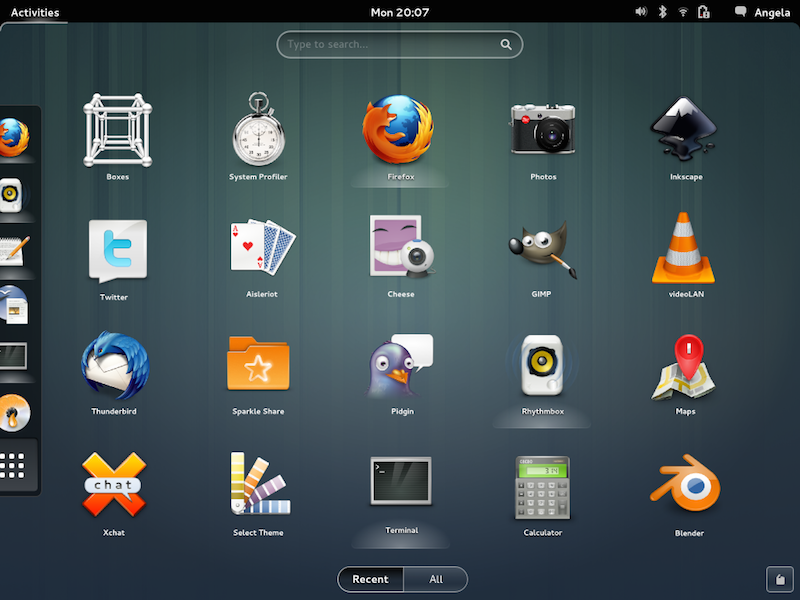
Task: Launch Firefox from the application grid
Action: click(x=400, y=130)
